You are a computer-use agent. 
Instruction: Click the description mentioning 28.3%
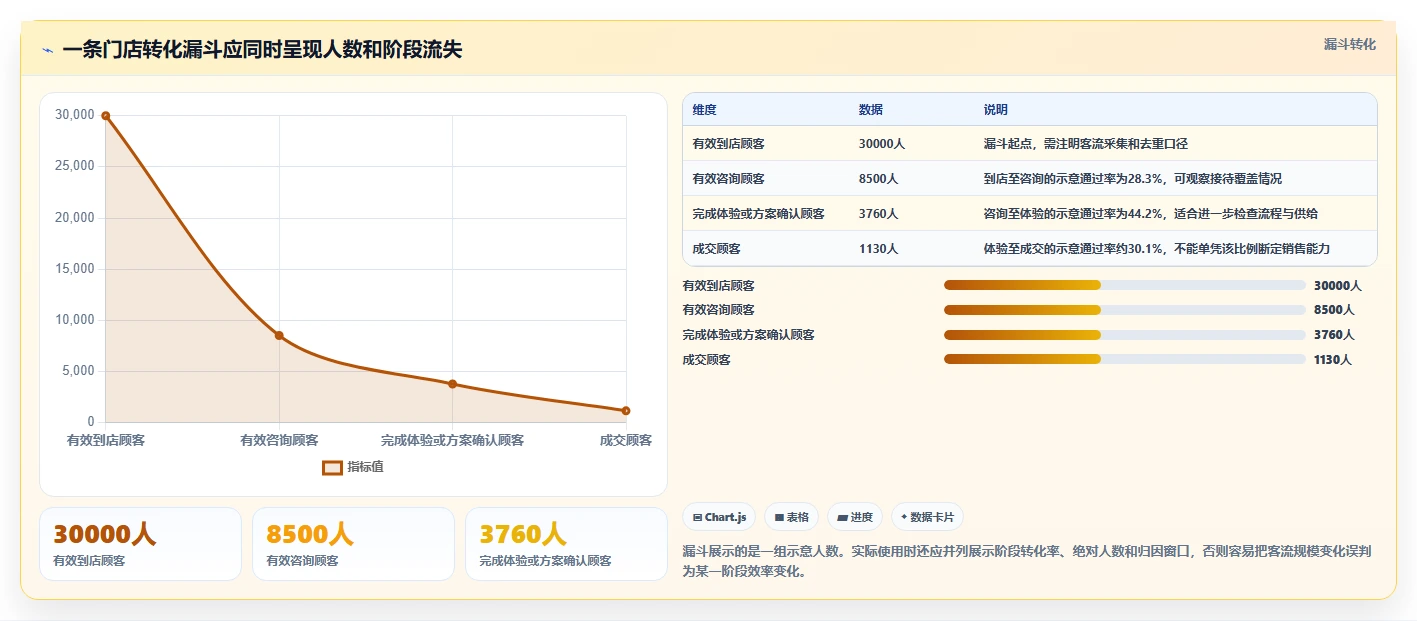[x=1175, y=179]
